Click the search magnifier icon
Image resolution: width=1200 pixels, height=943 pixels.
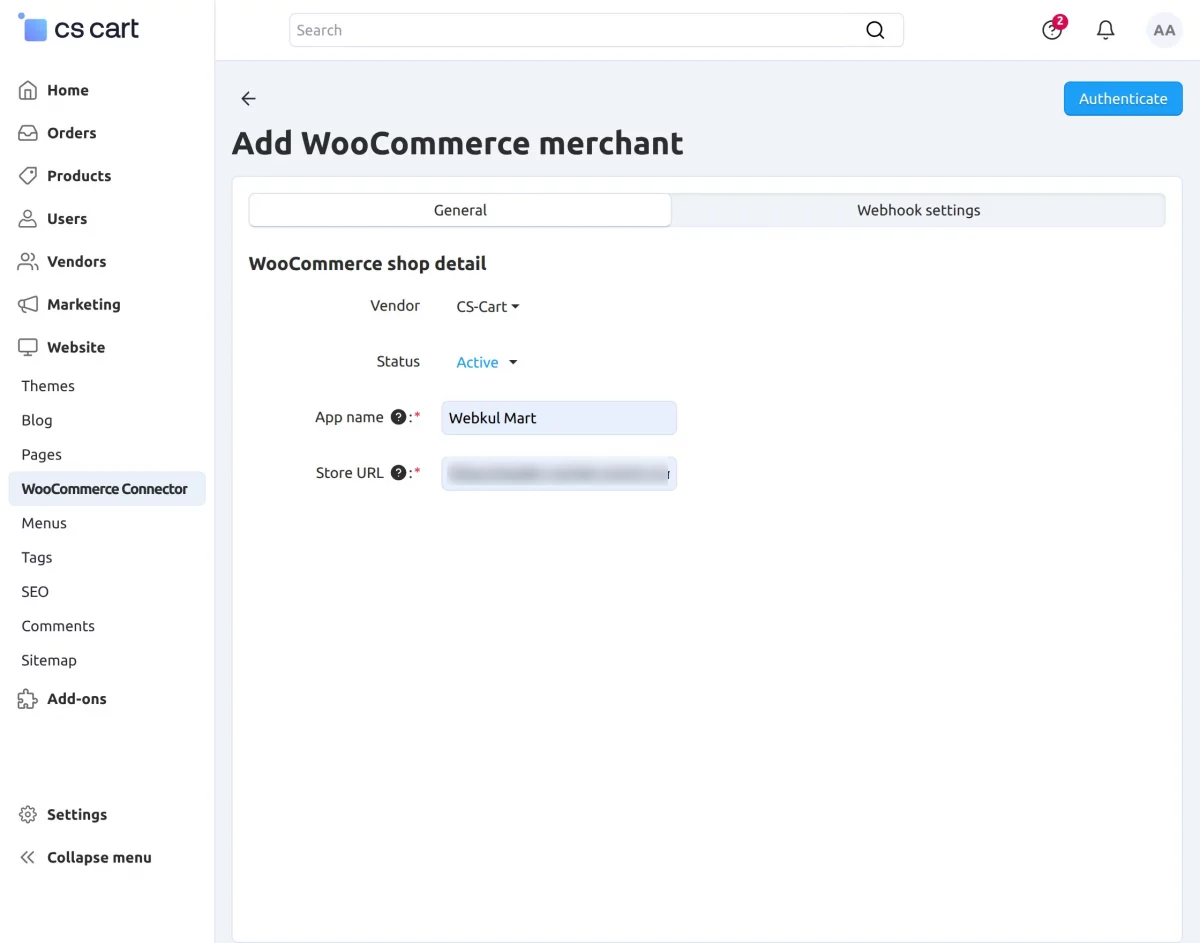875,30
